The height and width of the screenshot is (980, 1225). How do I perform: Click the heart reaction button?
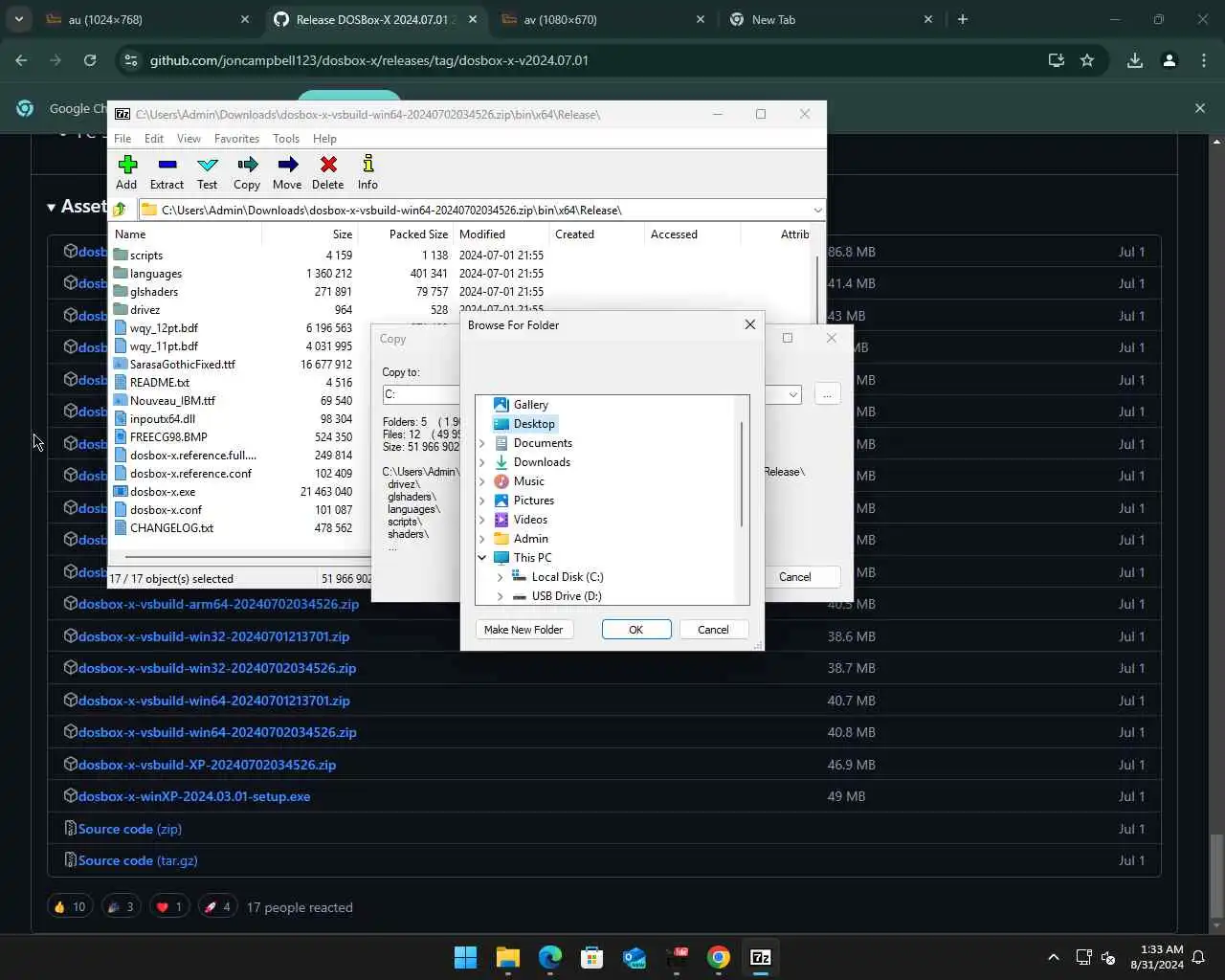(x=169, y=906)
